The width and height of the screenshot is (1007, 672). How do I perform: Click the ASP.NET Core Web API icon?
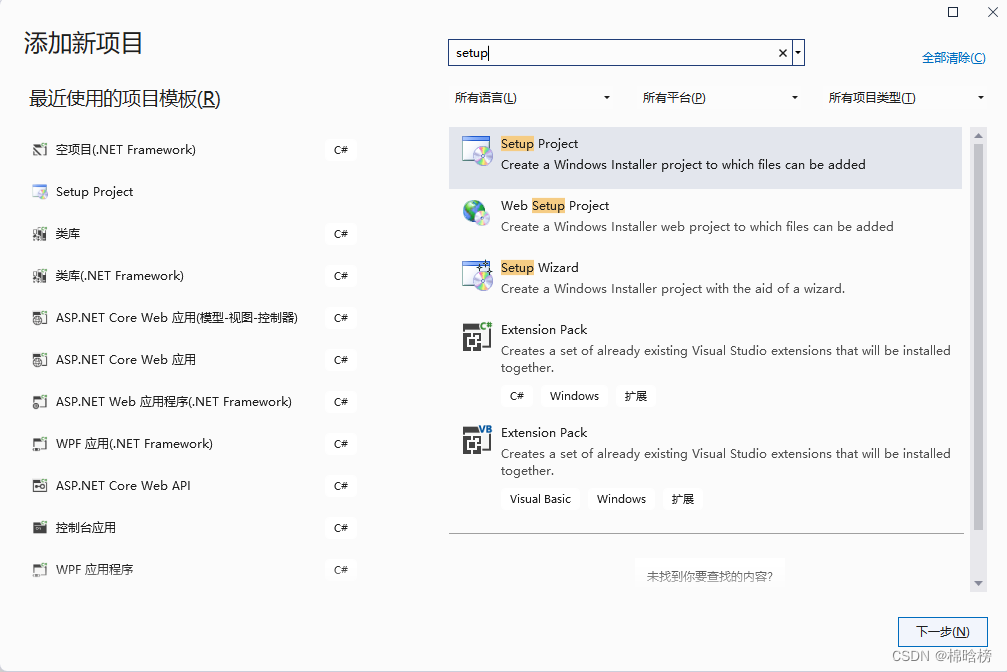(40, 486)
